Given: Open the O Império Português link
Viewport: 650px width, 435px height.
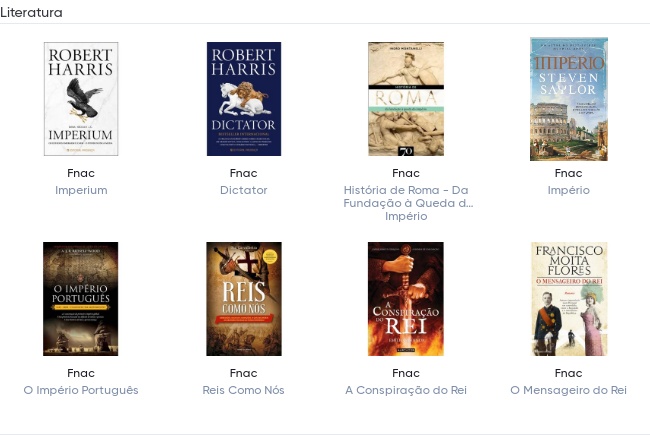Looking at the screenshot, I should pos(81,390).
